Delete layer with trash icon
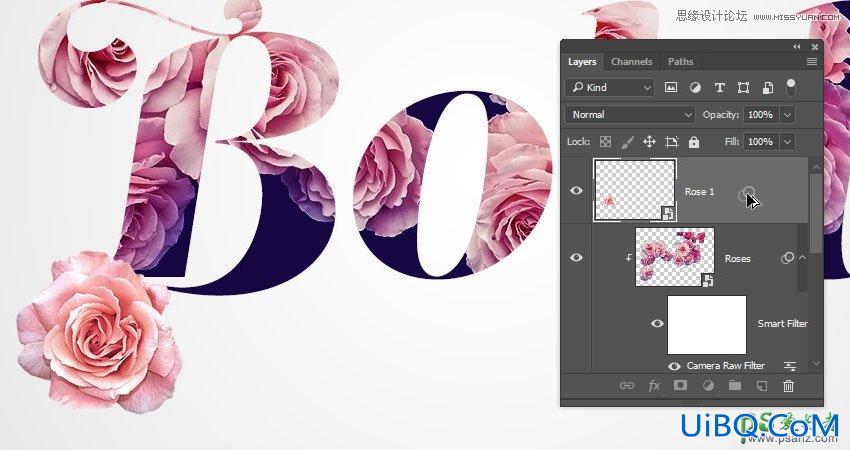 tap(789, 385)
